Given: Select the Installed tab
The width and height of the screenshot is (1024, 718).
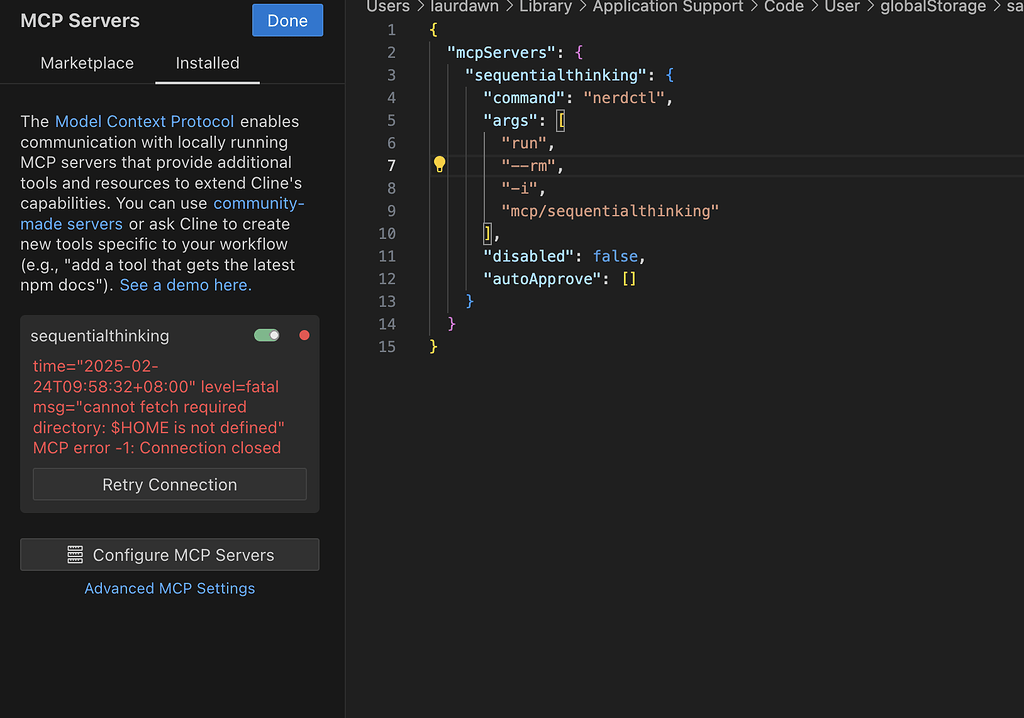Looking at the screenshot, I should [207, 63].
